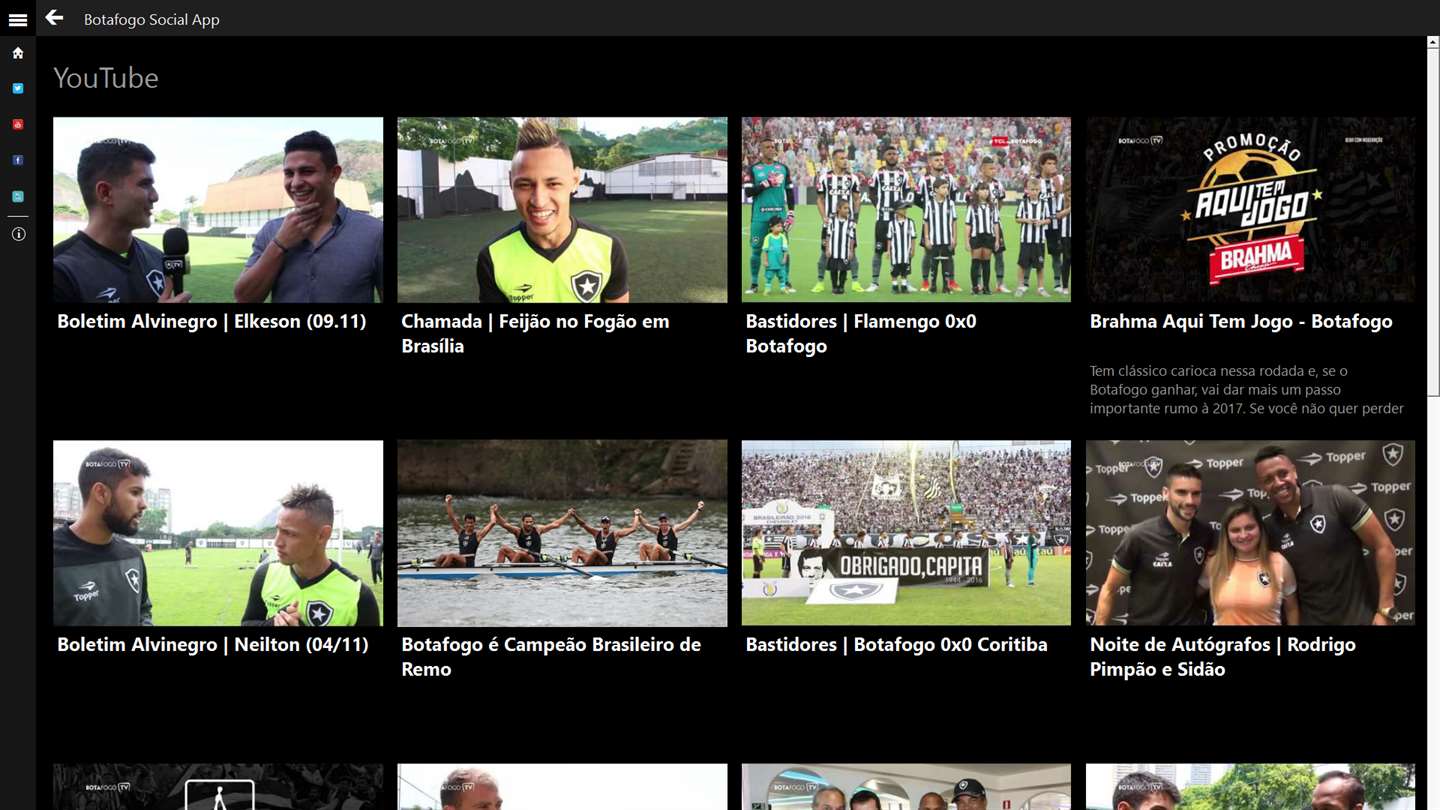The height and width of the screenshot is (810, 1440).
Task: Select the red YouTube sidebar icon
Action: [x=18, y=125]
